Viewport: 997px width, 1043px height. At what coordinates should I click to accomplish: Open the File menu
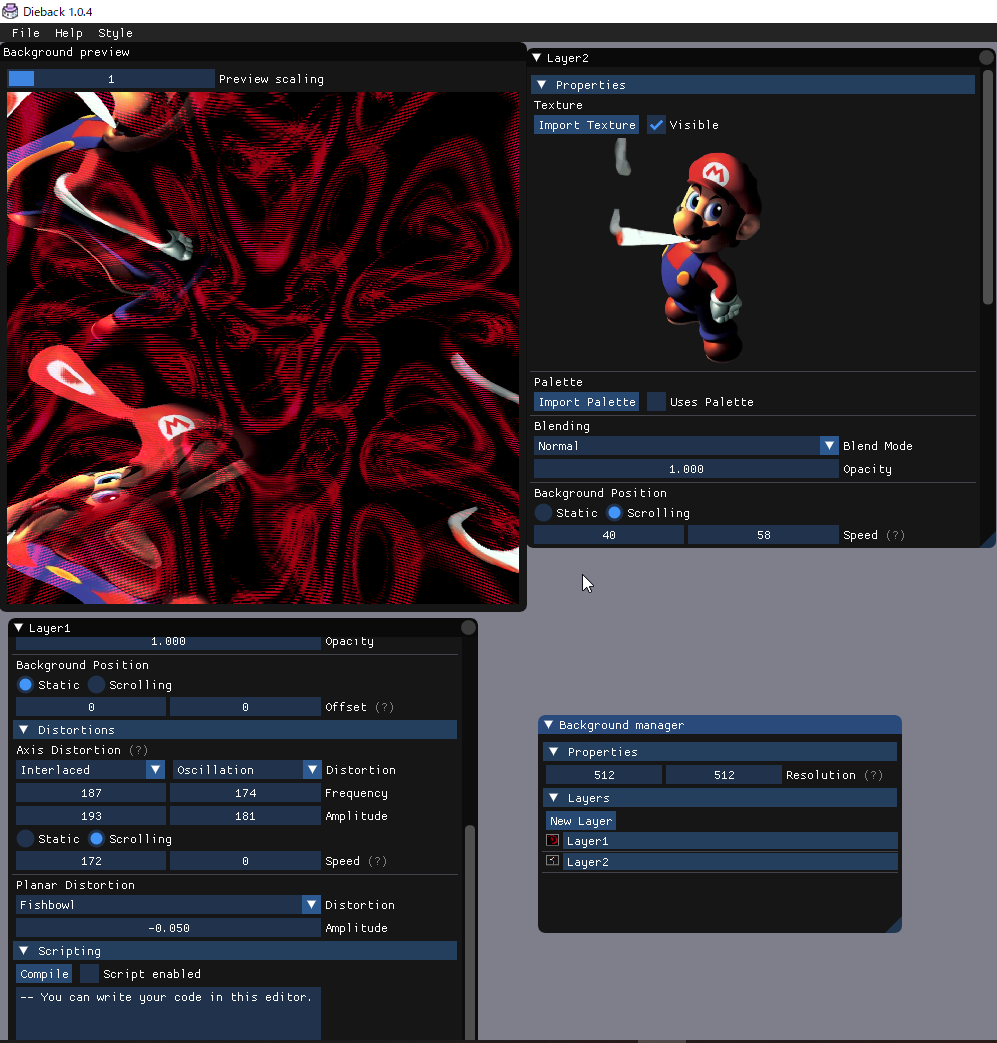pos(26,33)
